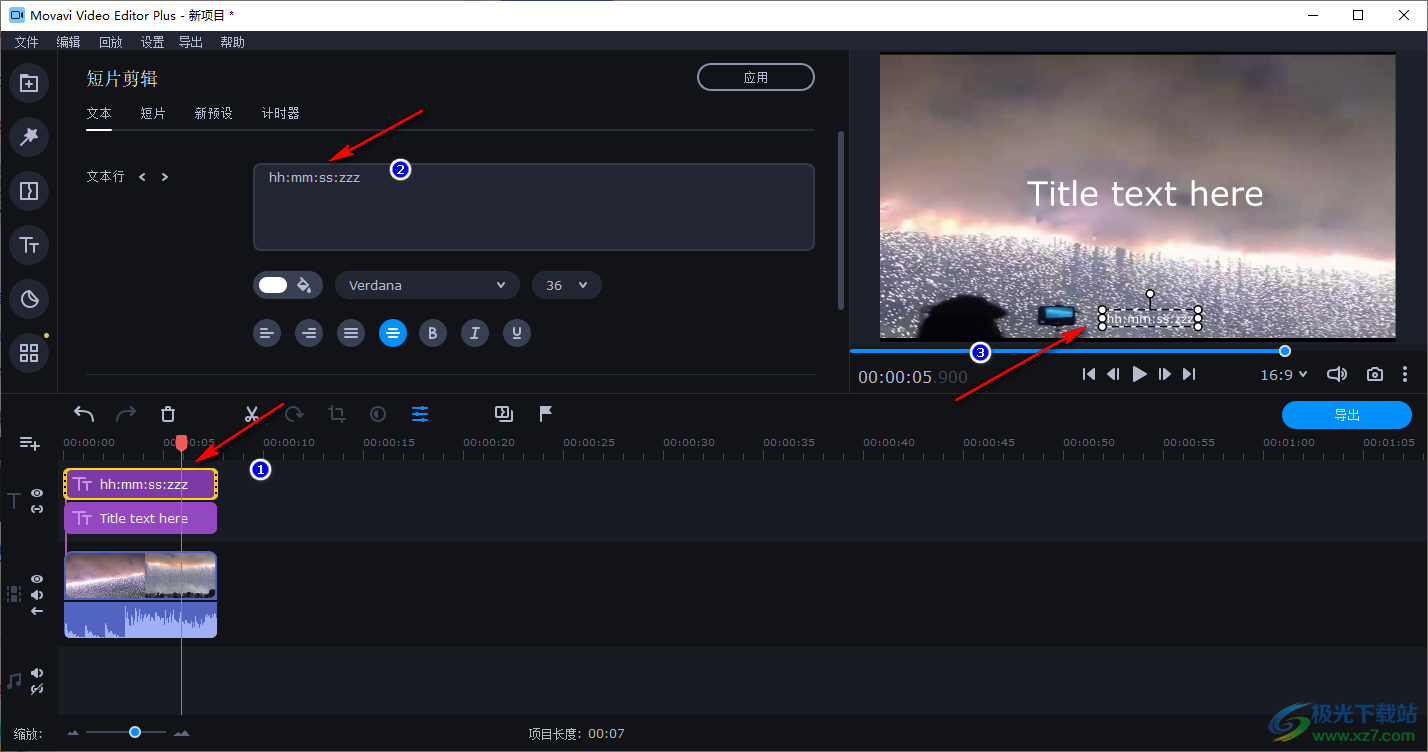Open the 帮助 menu
The width and height of the screenshot is (1428, 752).
(x=232, y=42)
